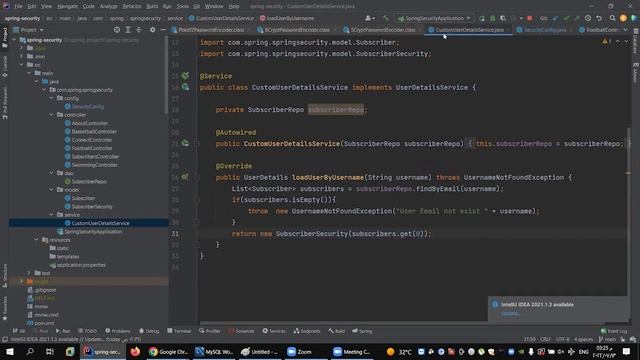Expand the test folder
Image resolution: width=640 pixels, height=360 pixels.
click(x=29, y=273)
